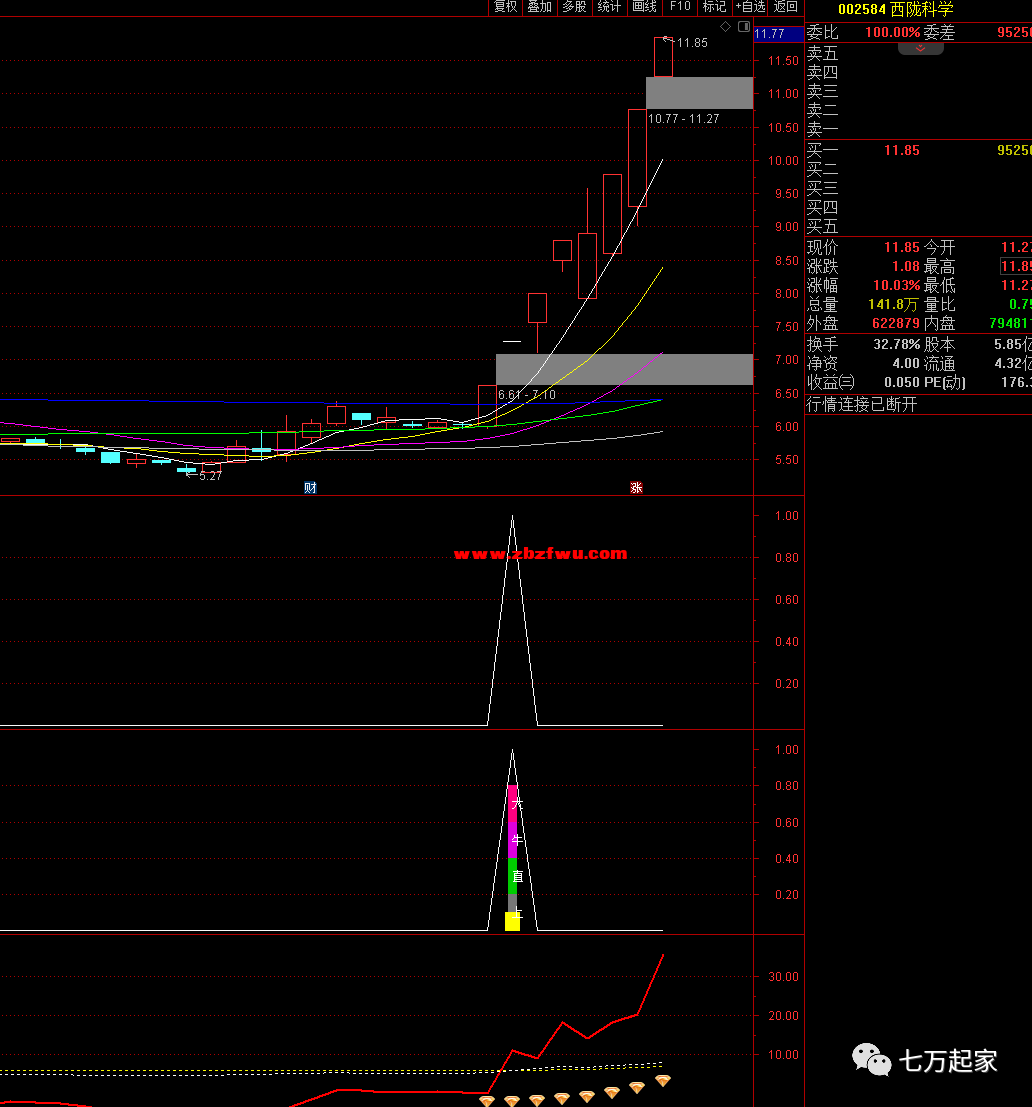Click the 002584 西陇科学 stock title
The width and height of the screenshot is (1032, 1107).
(x=895, y=9)
